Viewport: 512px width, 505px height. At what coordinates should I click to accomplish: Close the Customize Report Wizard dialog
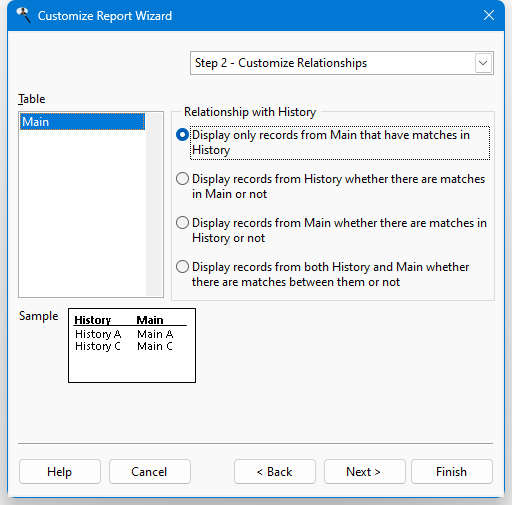[489, 15]
